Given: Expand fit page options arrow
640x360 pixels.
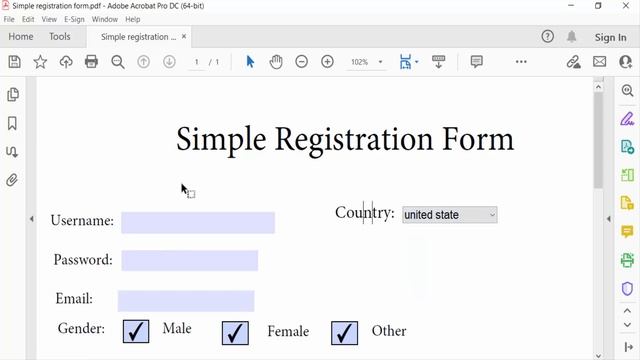Looking at the screenshot, I should [417, 62].
